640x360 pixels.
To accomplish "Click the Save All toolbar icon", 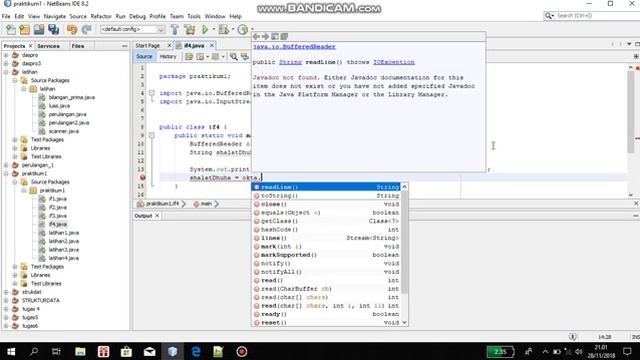I will [x=53, y=29].
